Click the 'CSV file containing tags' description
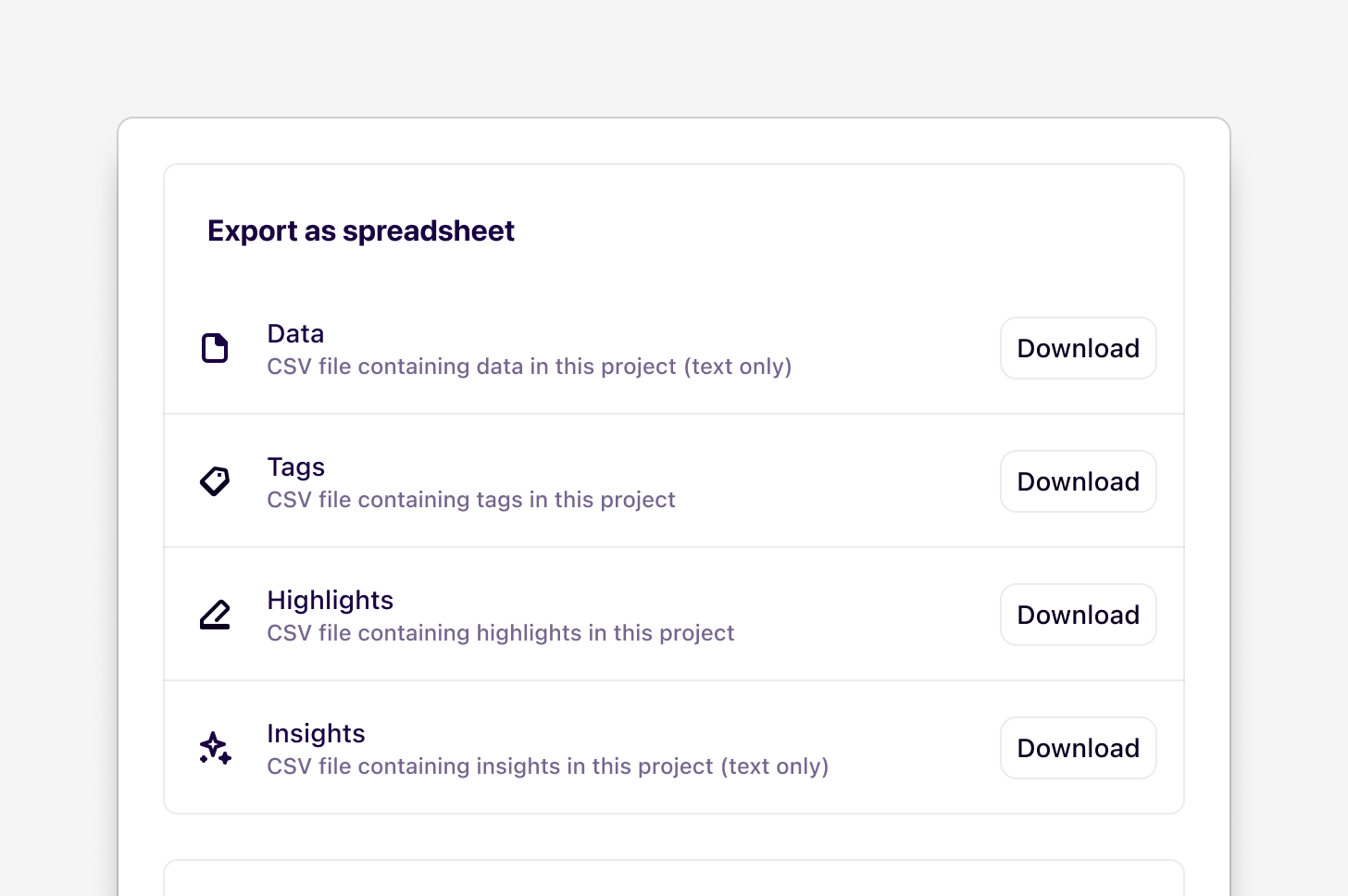The image size is (1348, 896). 470,500
